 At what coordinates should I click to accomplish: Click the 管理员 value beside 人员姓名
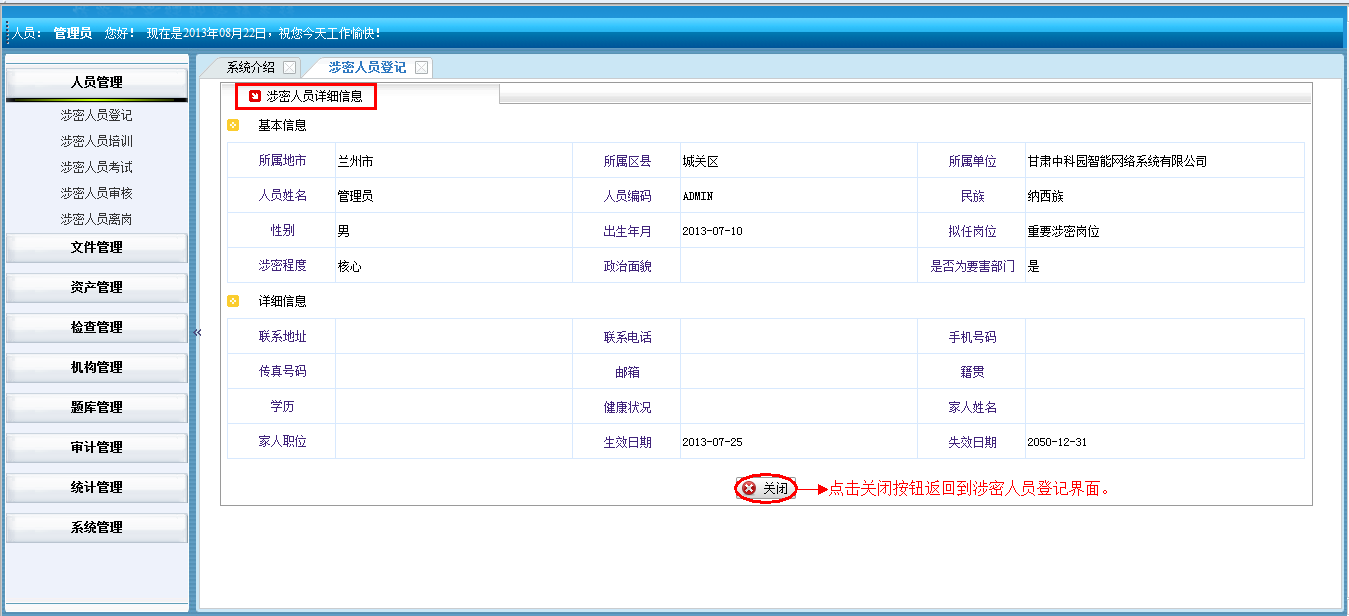[356, 196]
